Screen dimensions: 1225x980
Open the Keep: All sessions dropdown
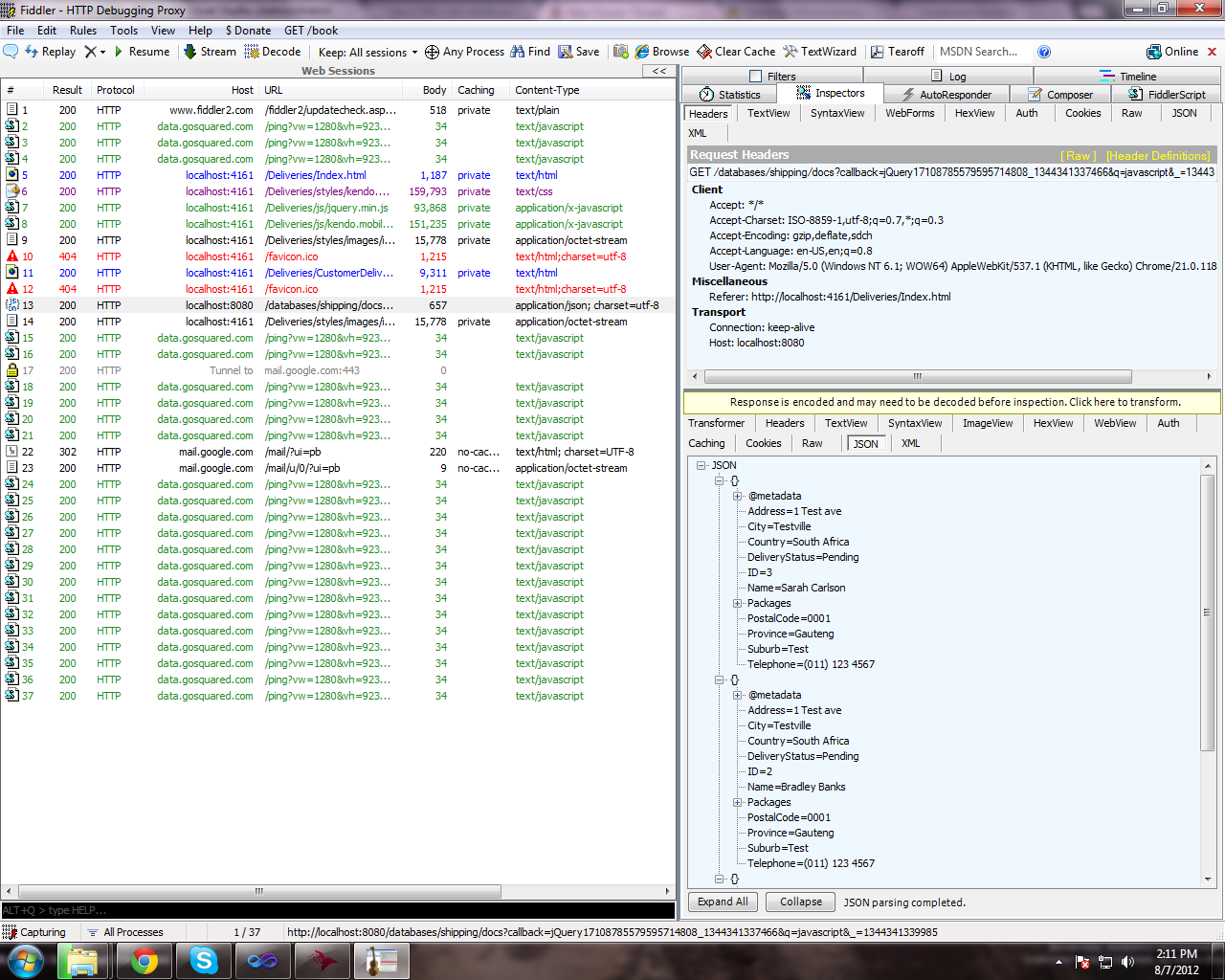[x=368, y=52]
